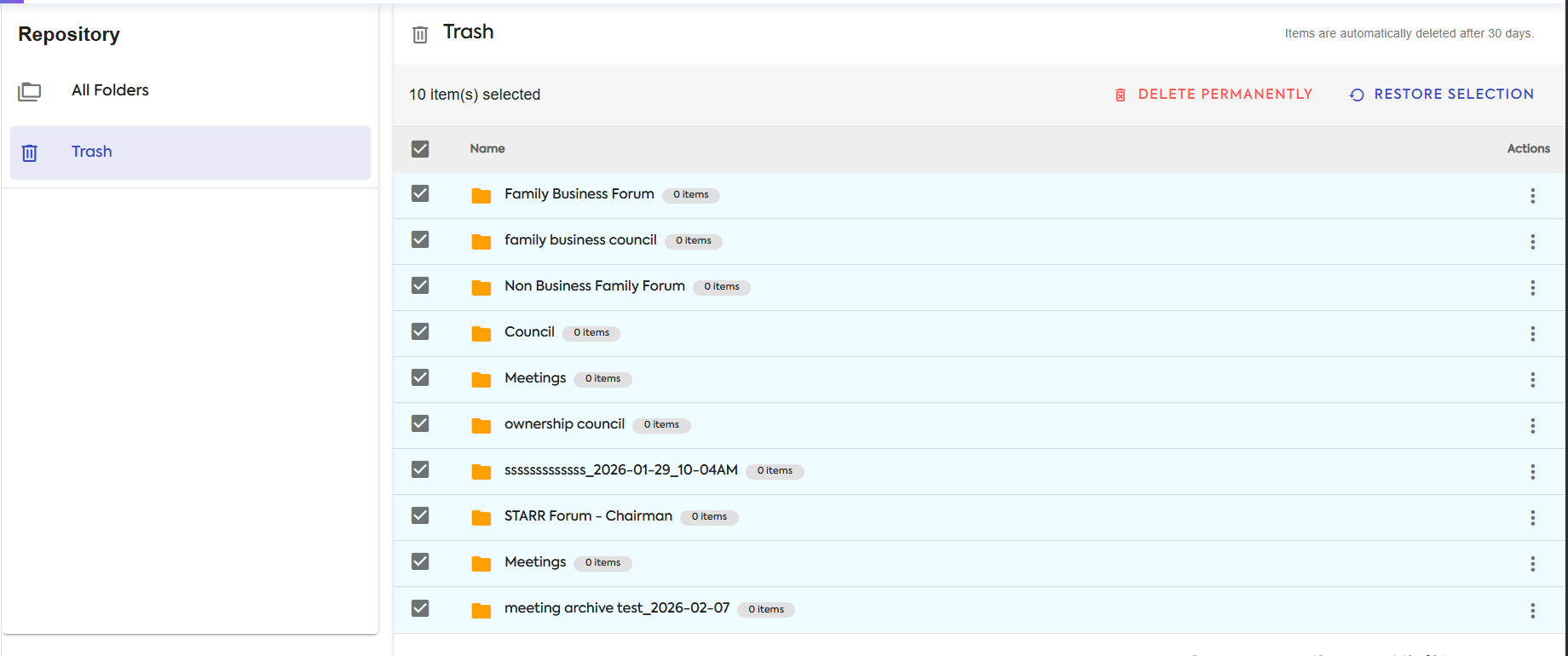Deselect the Non Business Family Forum checkbox
The width and height of the screenshot is (1568, 656).
click(x=420, y=285)
